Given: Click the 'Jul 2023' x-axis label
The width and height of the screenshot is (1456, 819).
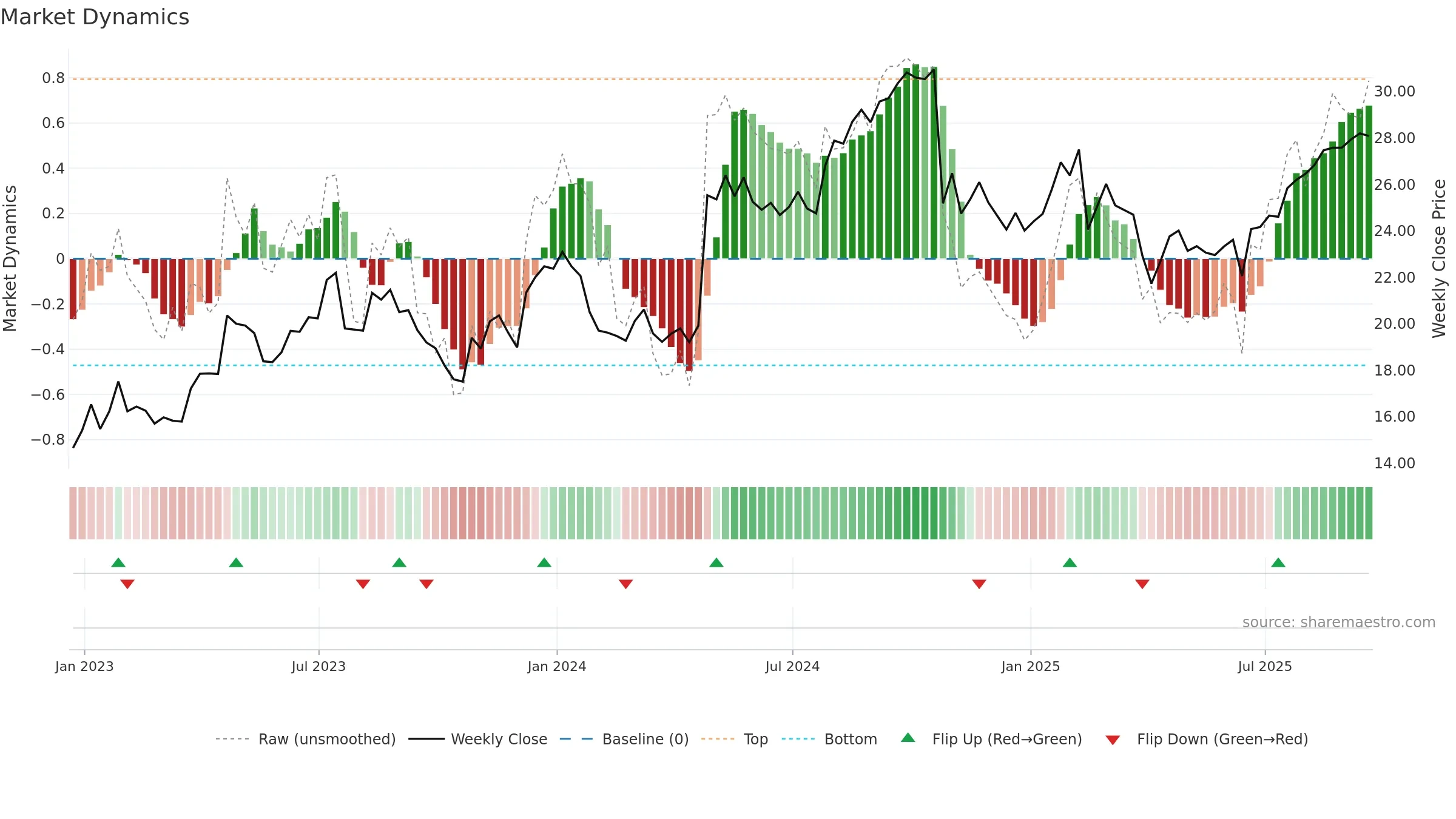Looking at the screenshot, I should [x=318, y=666].
